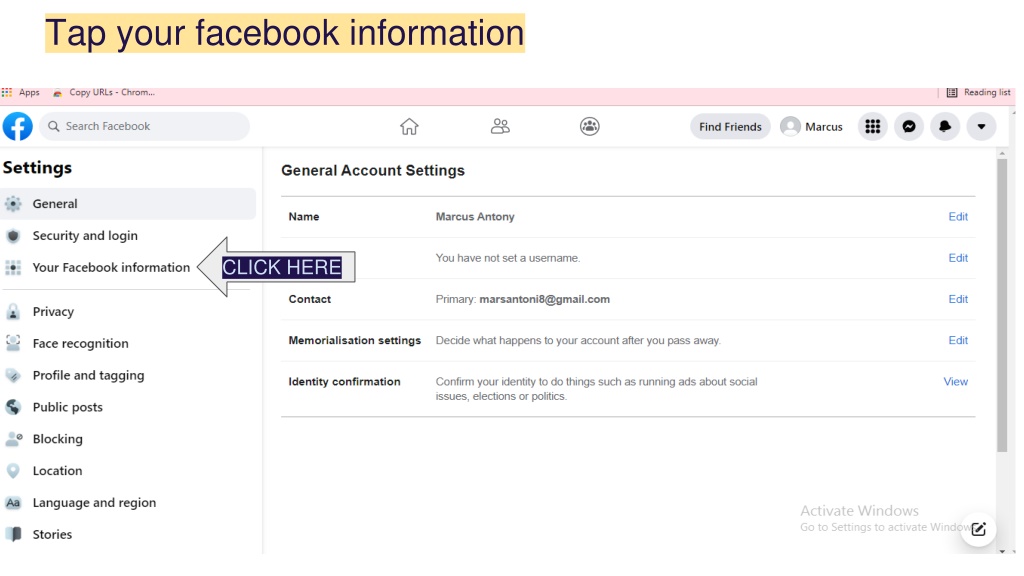
Task: Click the Find Friends button
Action: pyautogui.click(x=730, y=127)
